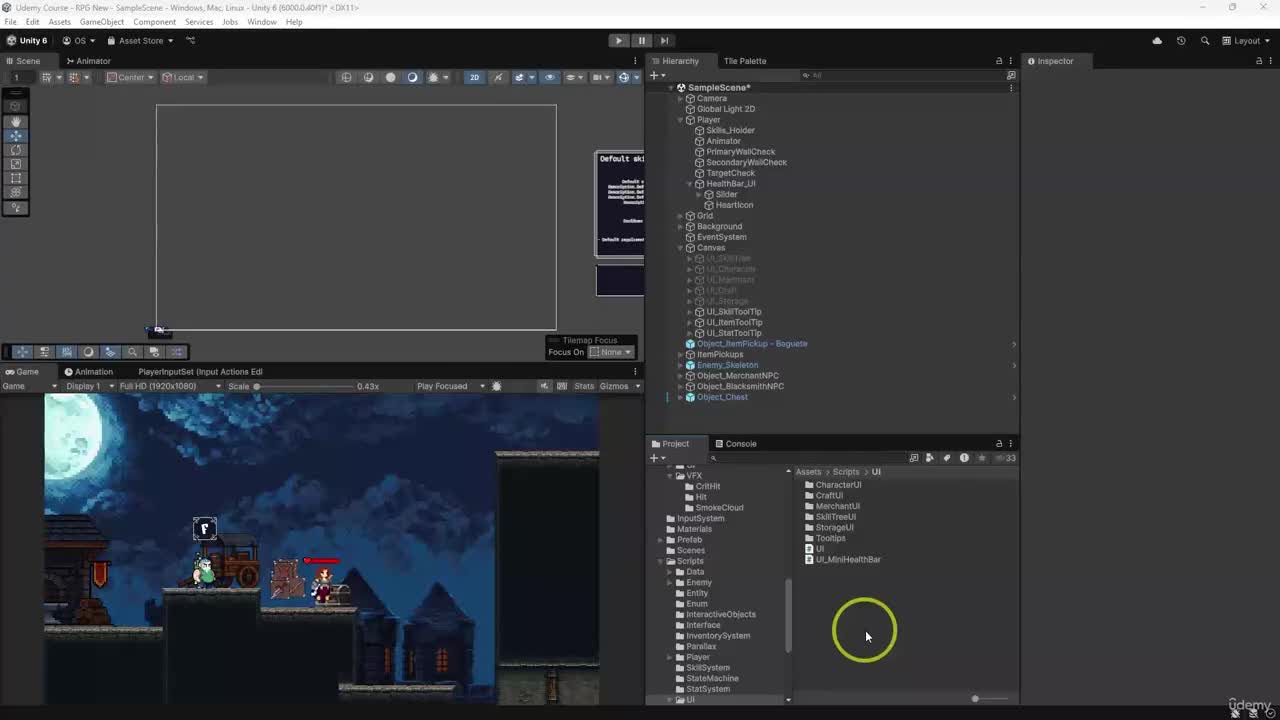Select the Rect tool in Scene view
1280x720 pixels.
pos(16,178)
